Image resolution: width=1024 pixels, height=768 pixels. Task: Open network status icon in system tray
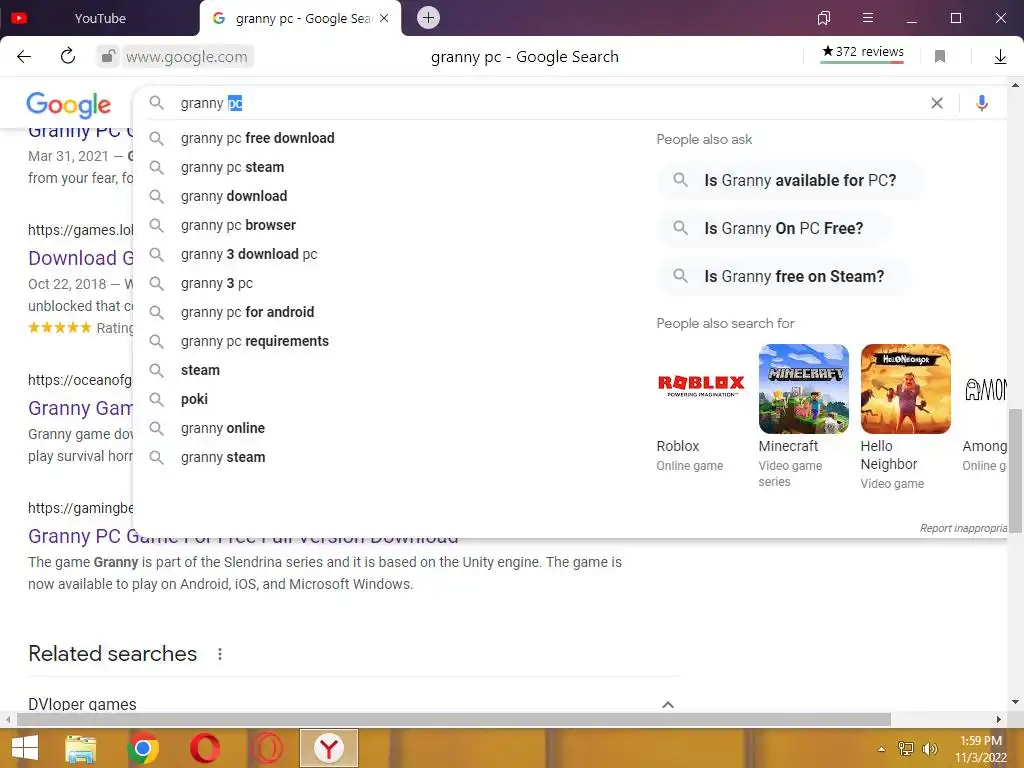906,749
